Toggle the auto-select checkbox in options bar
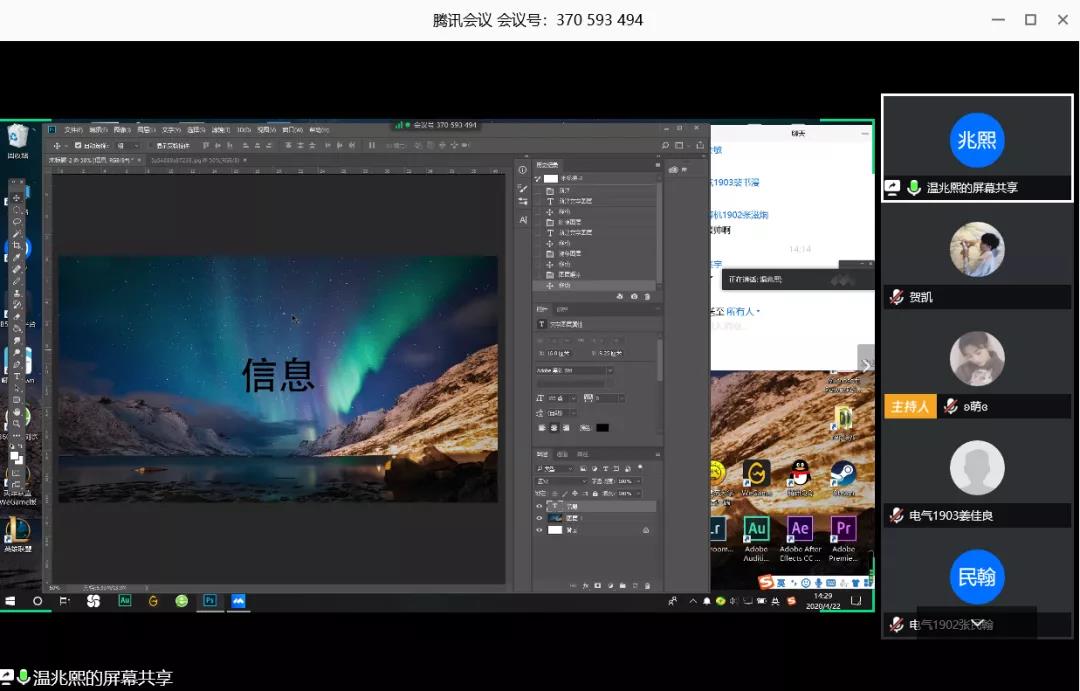Viewport: 1080px width, 691px height. pos(77,146)
